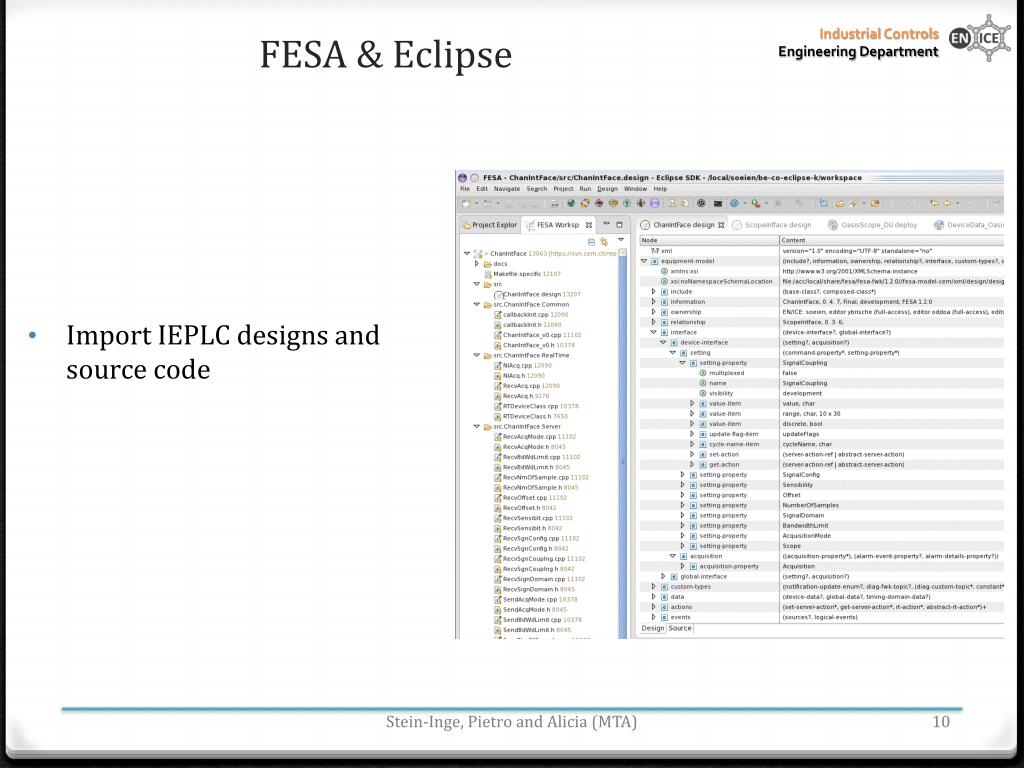Screen dimensions: 1024x768
Task: Select the Design tab at editor bottom
Action: [652, 628]
